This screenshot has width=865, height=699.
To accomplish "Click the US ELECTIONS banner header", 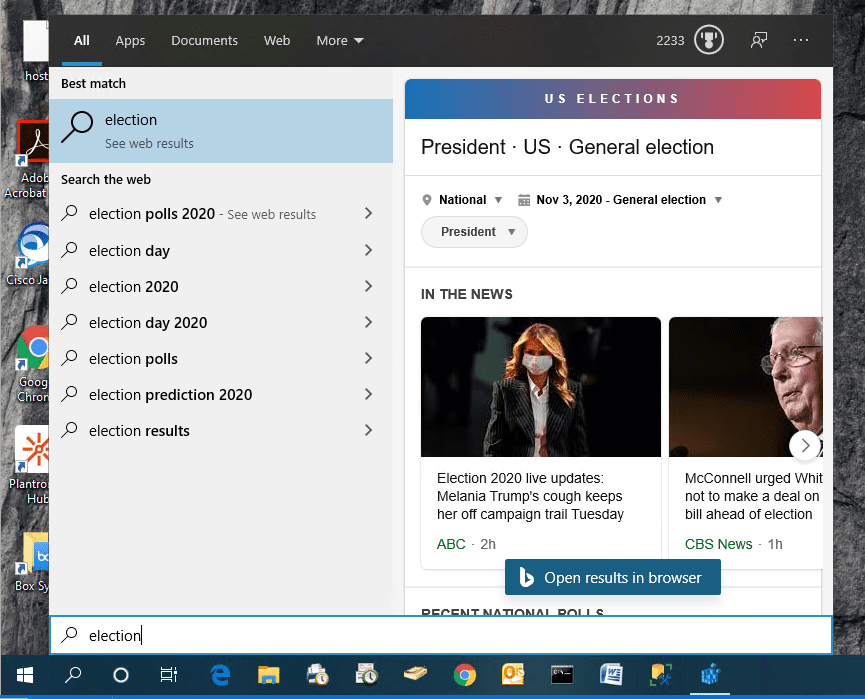I will click(612, 99).
